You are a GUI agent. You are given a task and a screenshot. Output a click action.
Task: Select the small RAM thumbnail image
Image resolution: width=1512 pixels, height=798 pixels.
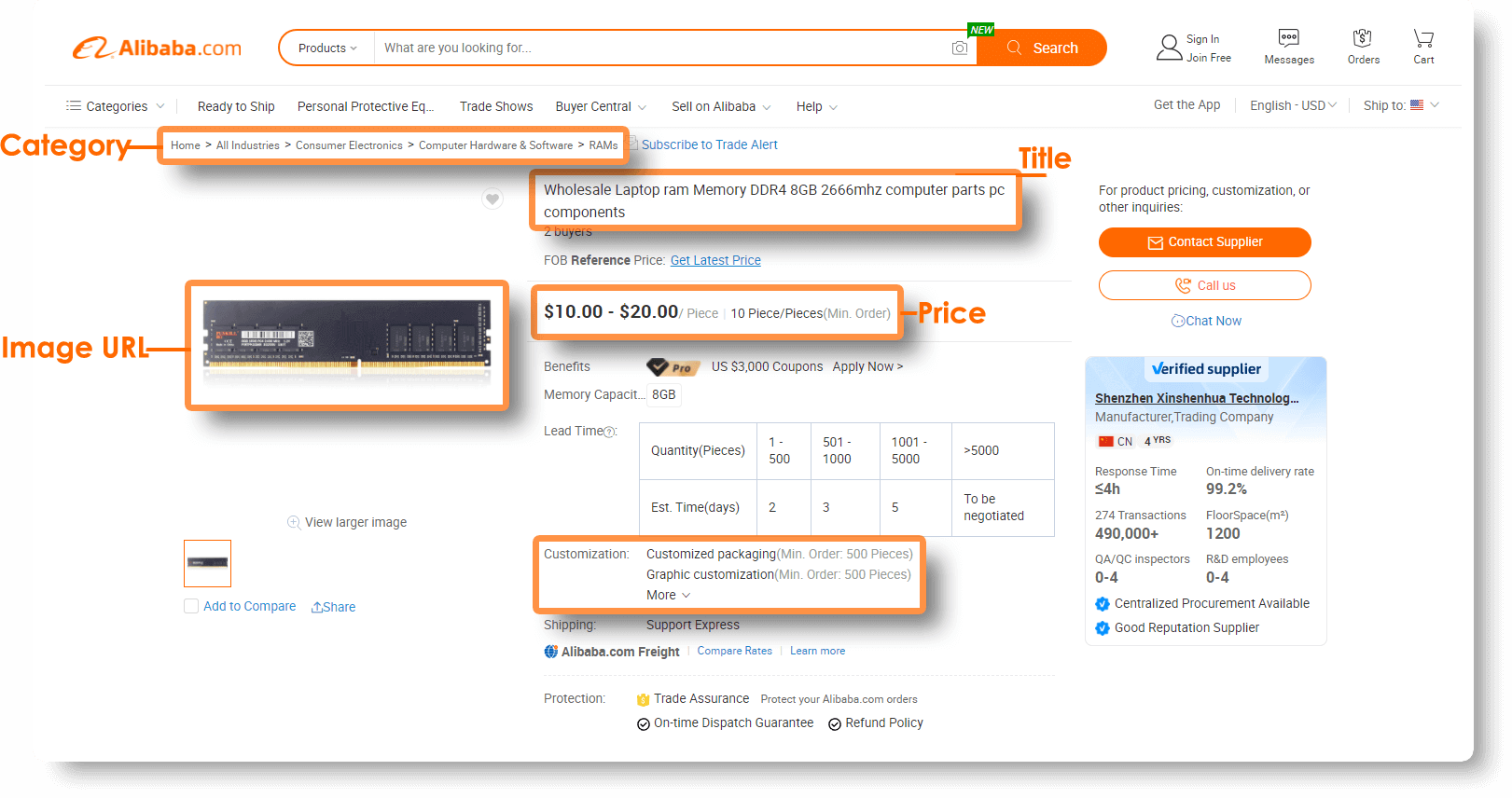click(207, 563)
